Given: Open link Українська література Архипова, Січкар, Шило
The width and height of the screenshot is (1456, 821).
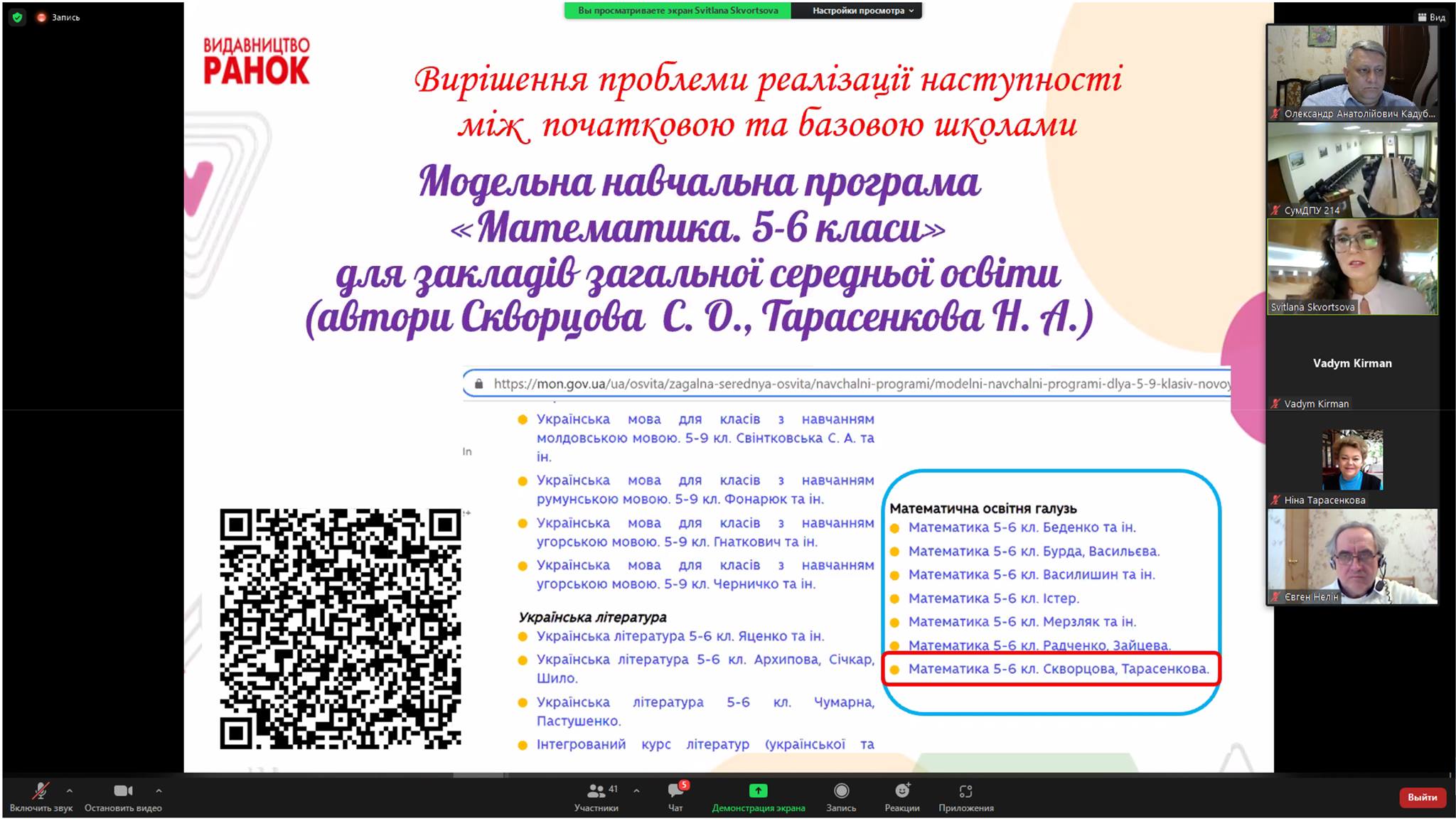Looking at the screenshot, I should coord(705,669).
